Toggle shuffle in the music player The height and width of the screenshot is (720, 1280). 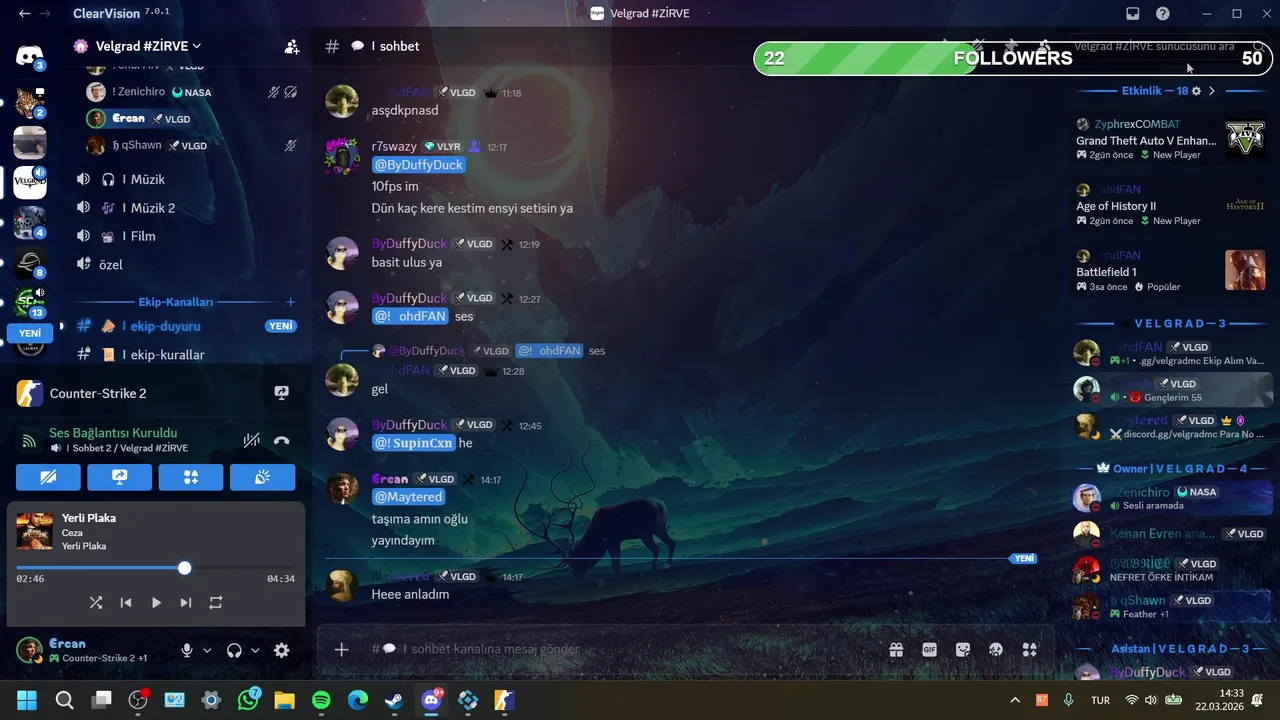(x=96, y=603)
